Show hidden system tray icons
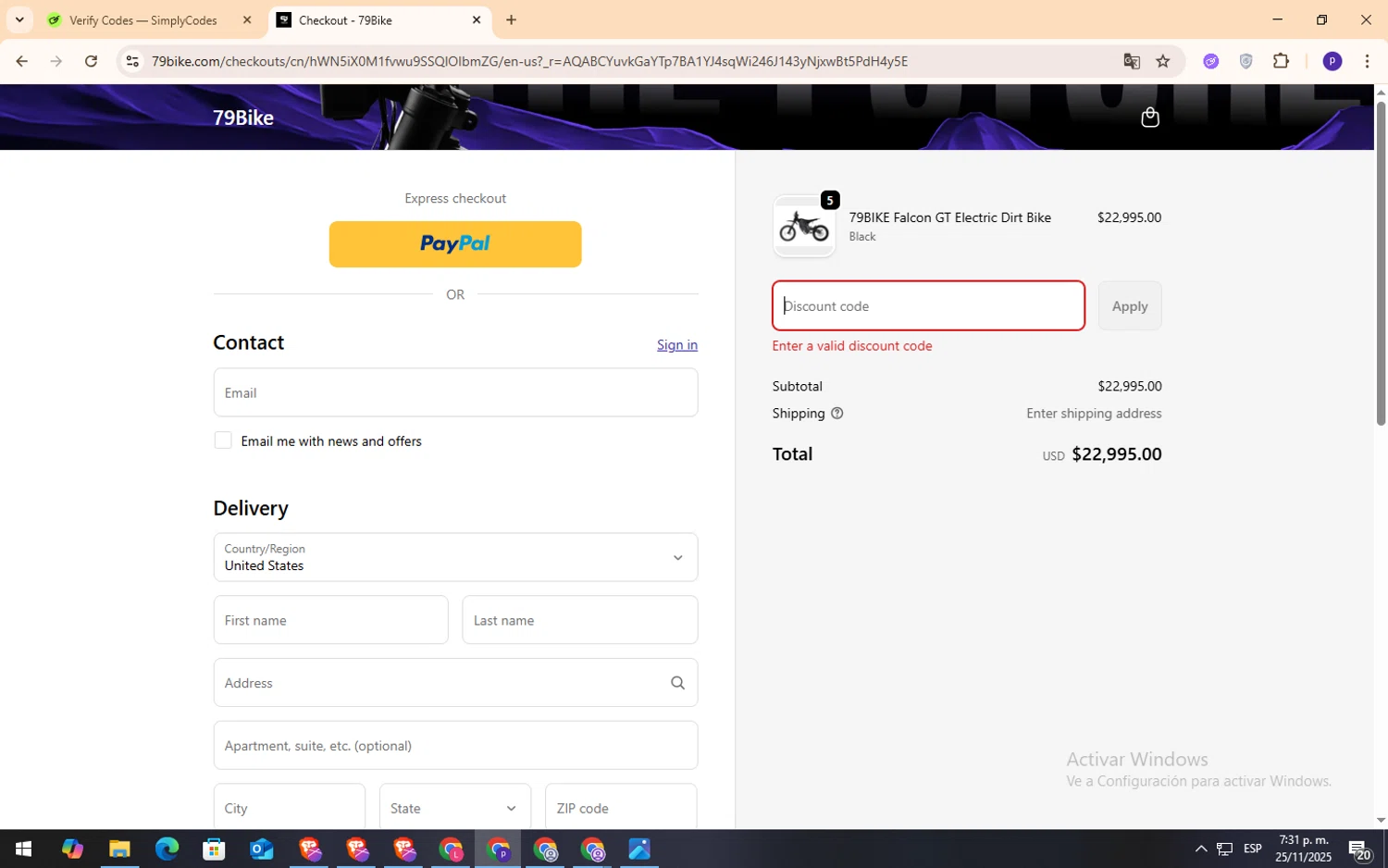 point(1201,849)
